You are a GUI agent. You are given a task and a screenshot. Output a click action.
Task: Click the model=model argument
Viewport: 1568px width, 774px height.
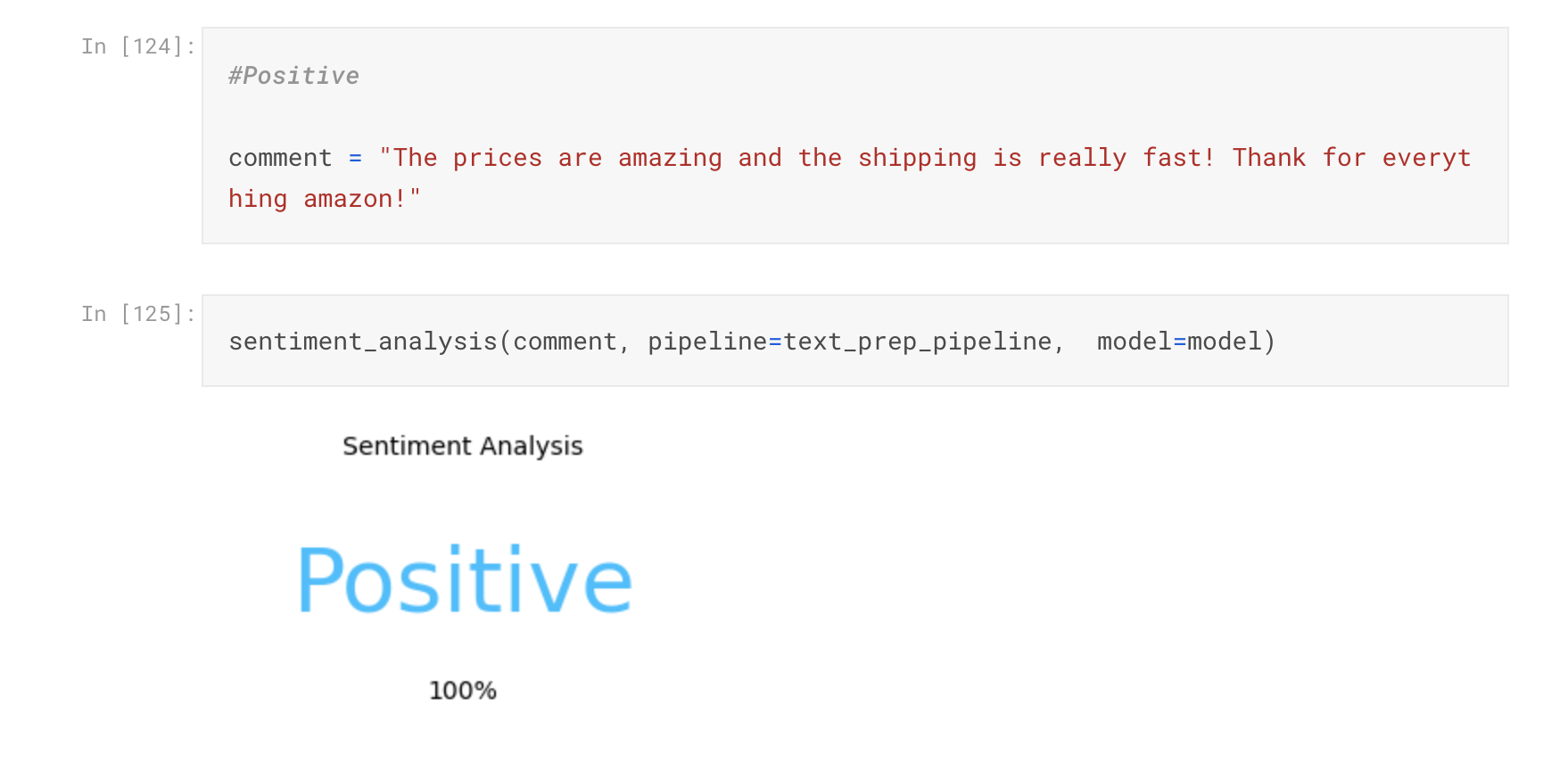click(x=1179, y=342)
